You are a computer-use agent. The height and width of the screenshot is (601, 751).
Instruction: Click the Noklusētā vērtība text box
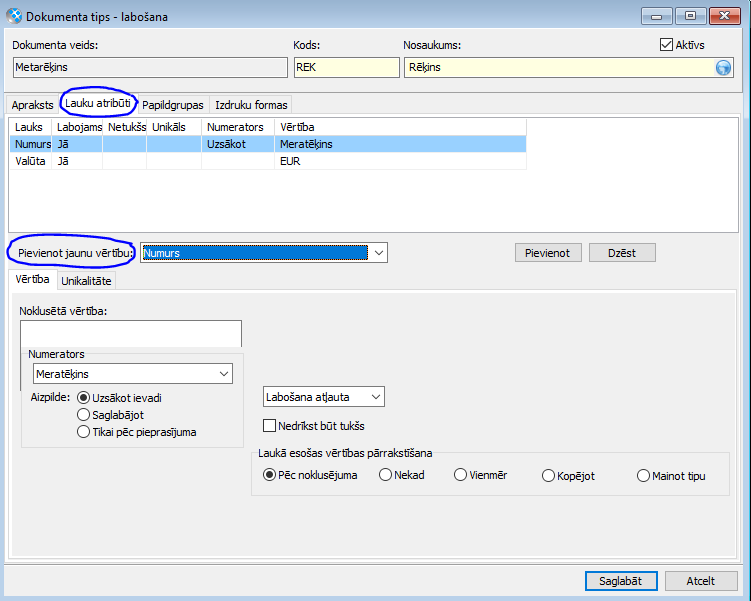coord(131,334)
